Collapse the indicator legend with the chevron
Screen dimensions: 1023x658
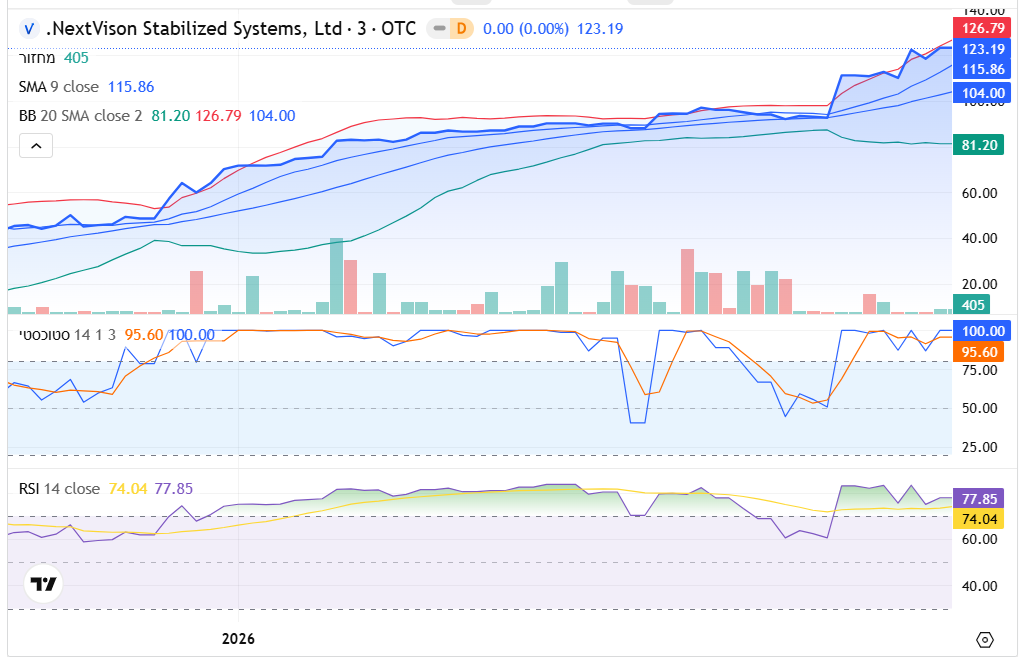[36, 146]
